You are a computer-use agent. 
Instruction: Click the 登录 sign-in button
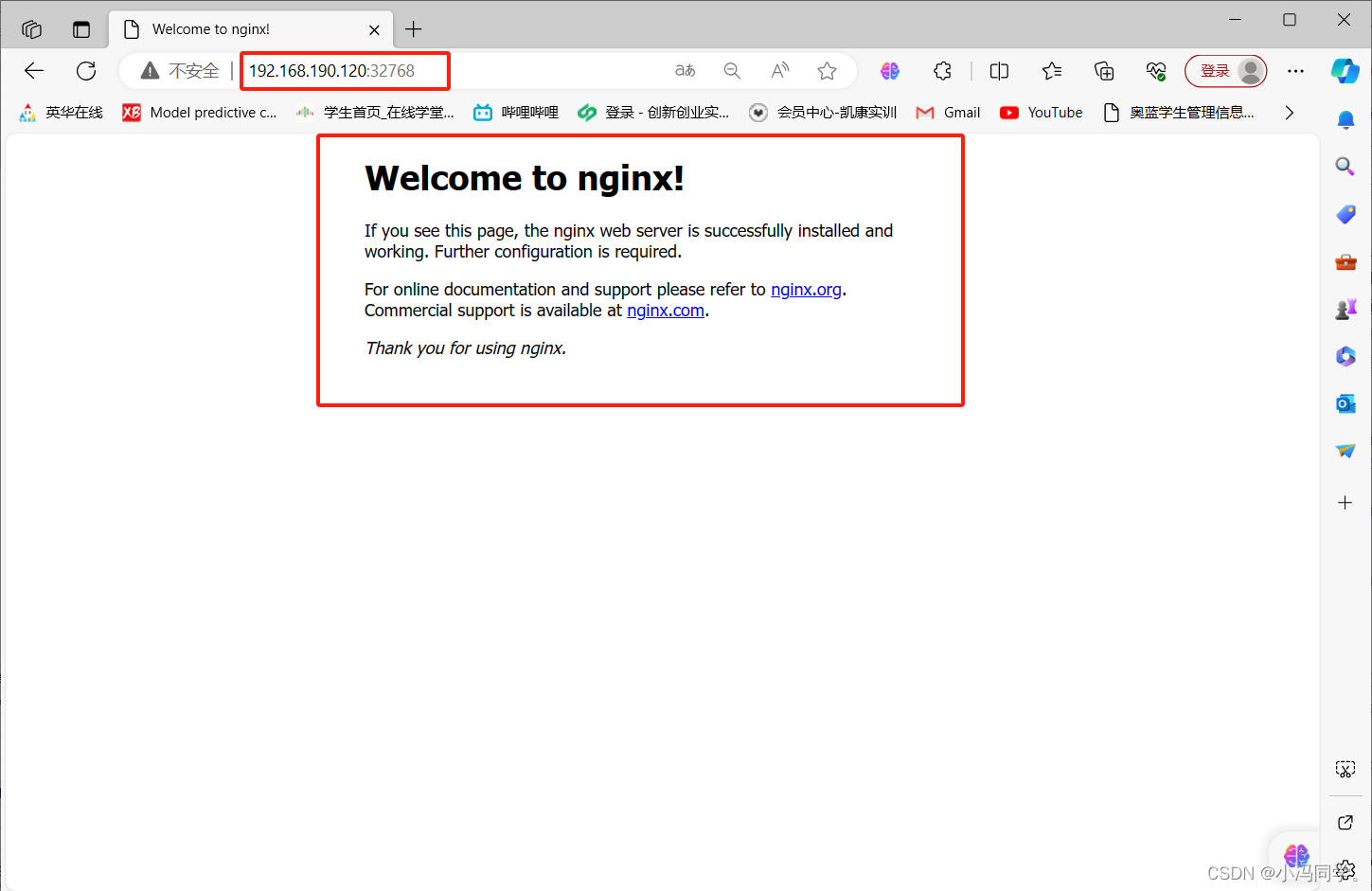coord(1225,71)
